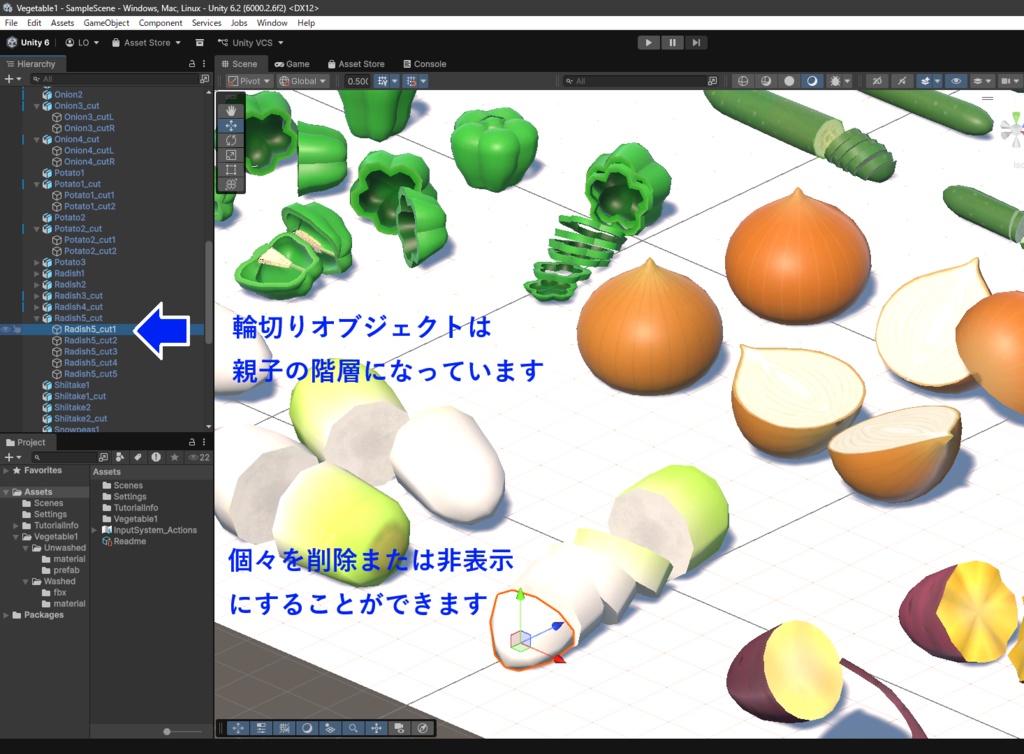Toggle the Hierarchy panel lock icon
Image resolution: width=1024 pixels, height=754 pixels.
coord(192,63)
